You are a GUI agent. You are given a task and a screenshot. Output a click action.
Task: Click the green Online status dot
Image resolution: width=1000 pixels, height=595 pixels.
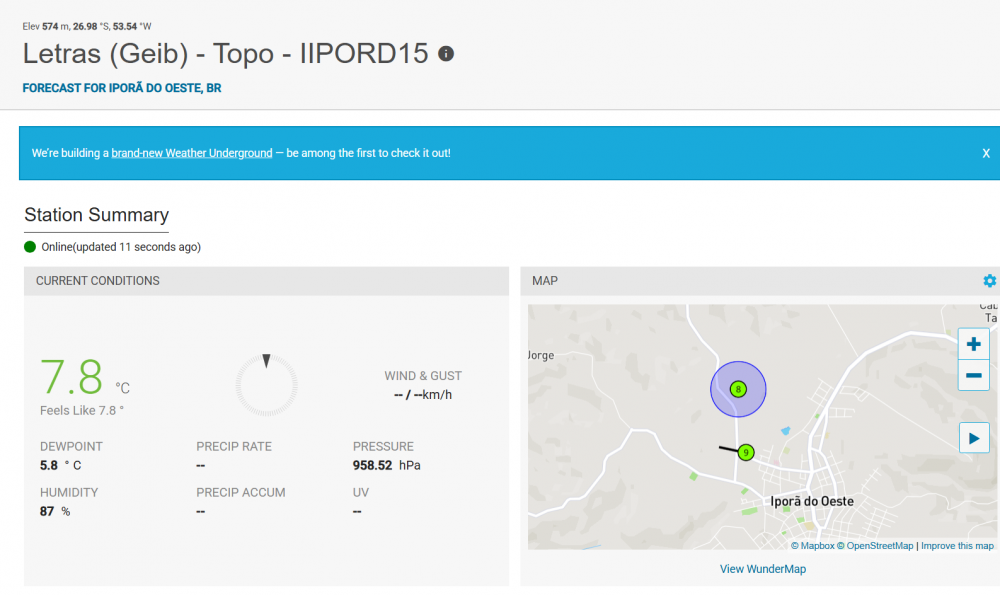(x=30, y=247)
